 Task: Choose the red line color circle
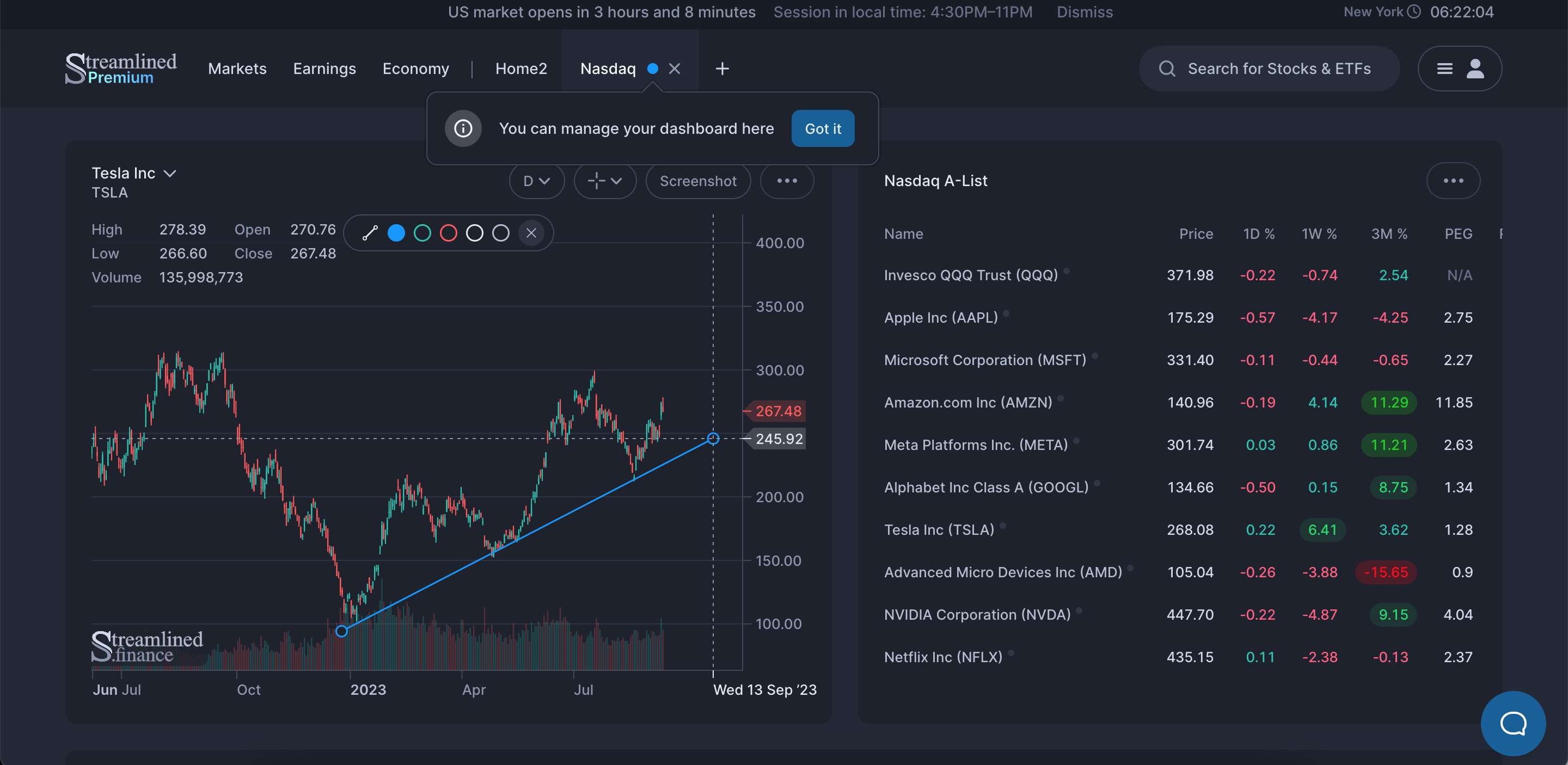pyautogui.click(x=449, y=233)
